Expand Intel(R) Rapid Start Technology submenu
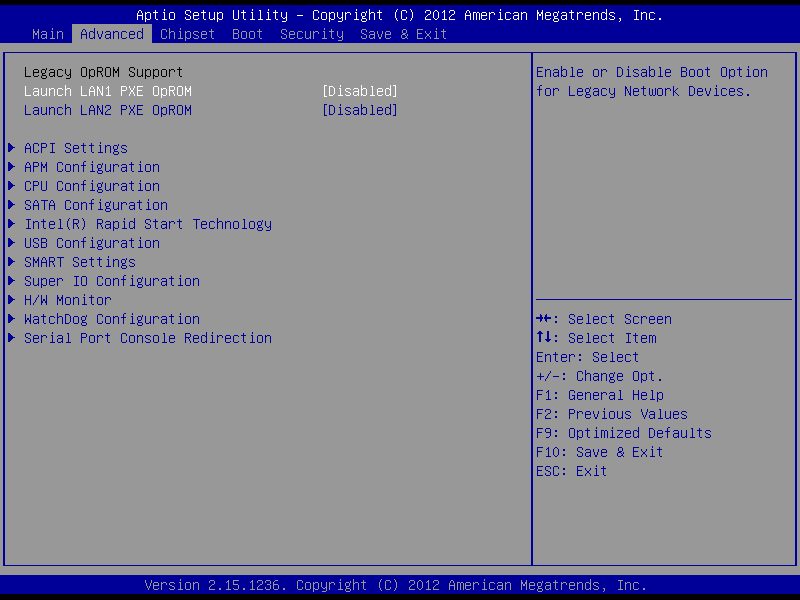This screenshot has height=600, width=800. click(x=147, y=224)
